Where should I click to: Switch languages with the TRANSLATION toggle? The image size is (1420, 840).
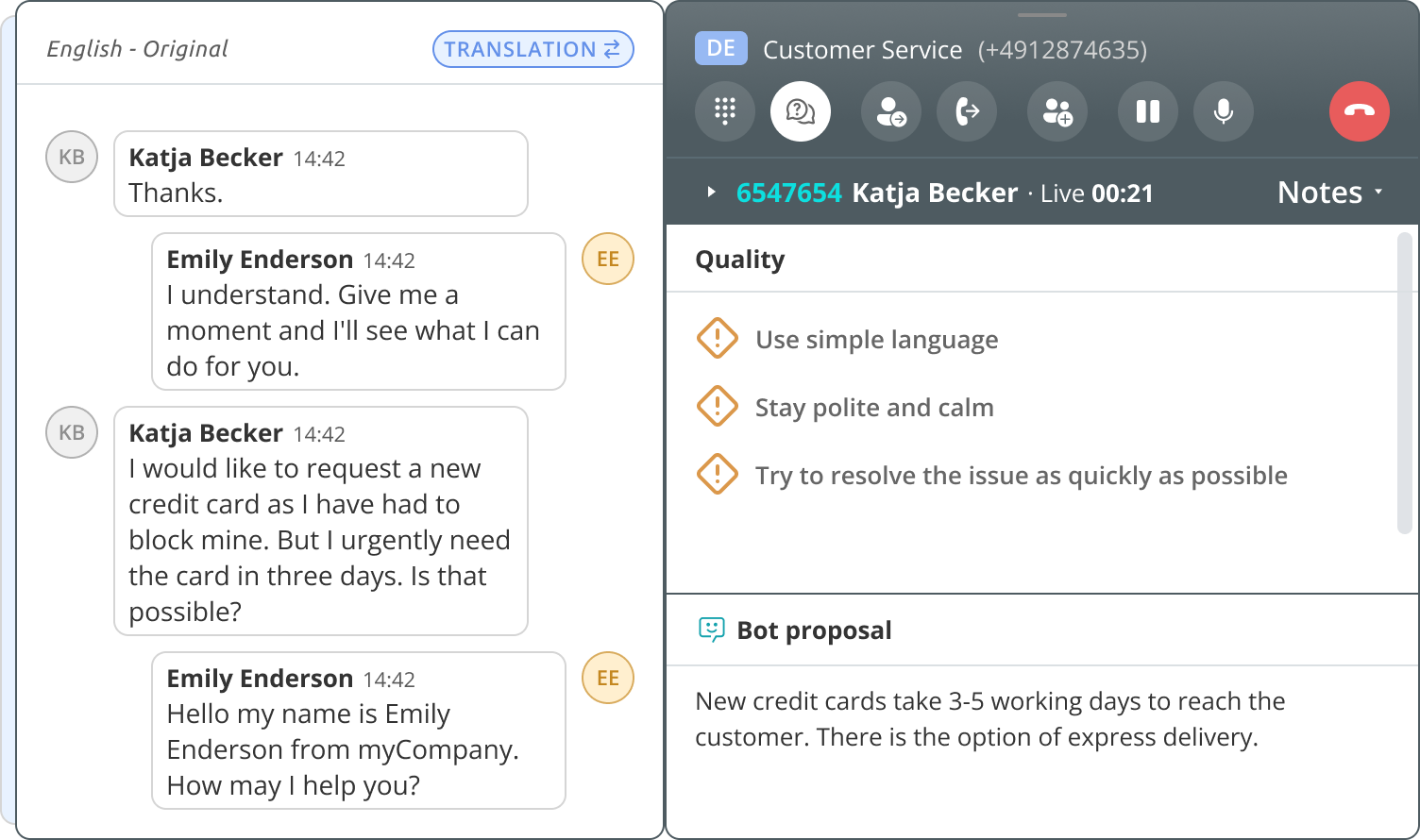pos(532,49)
